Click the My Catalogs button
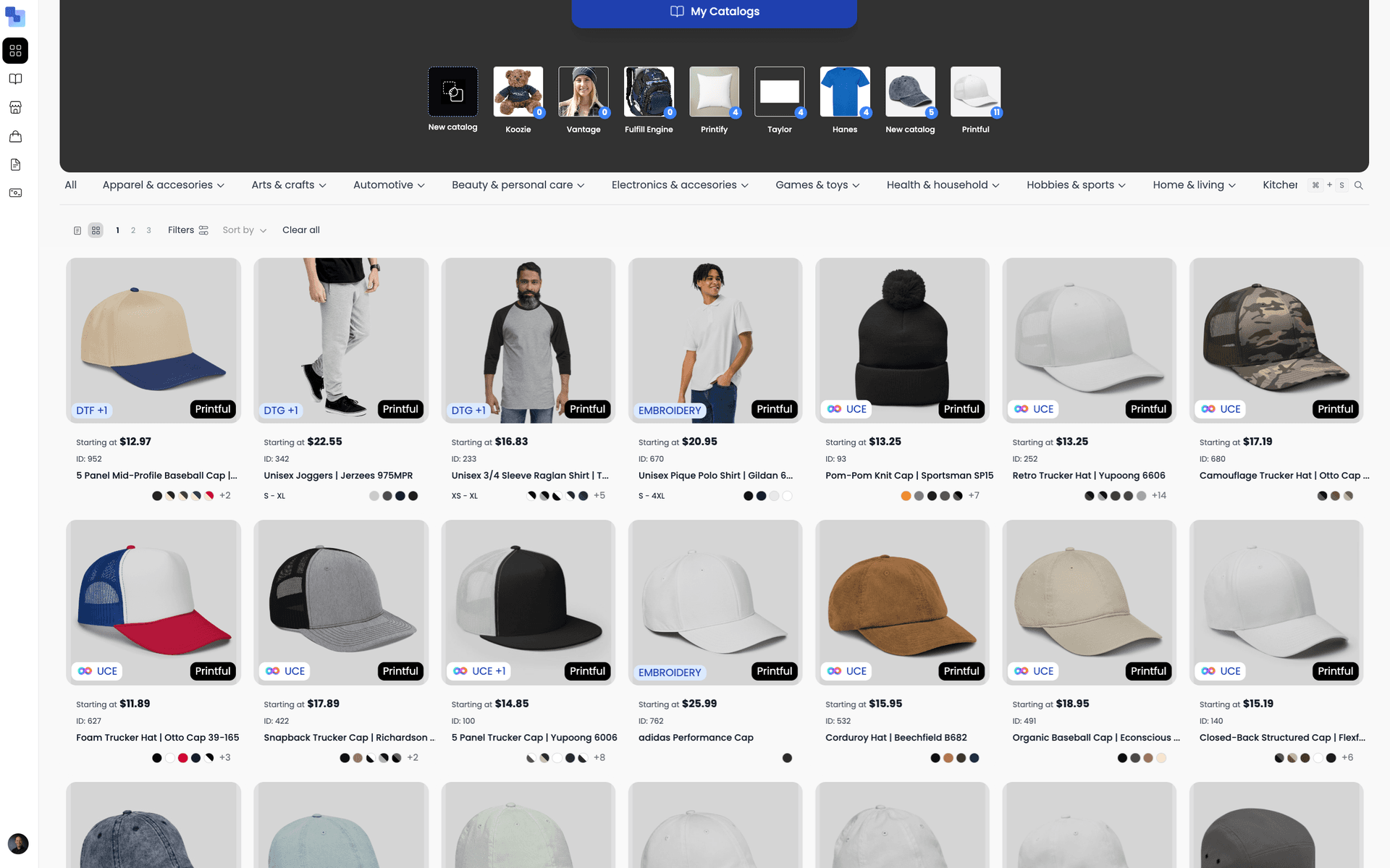 pyautogui.click(x=714, y=11)
